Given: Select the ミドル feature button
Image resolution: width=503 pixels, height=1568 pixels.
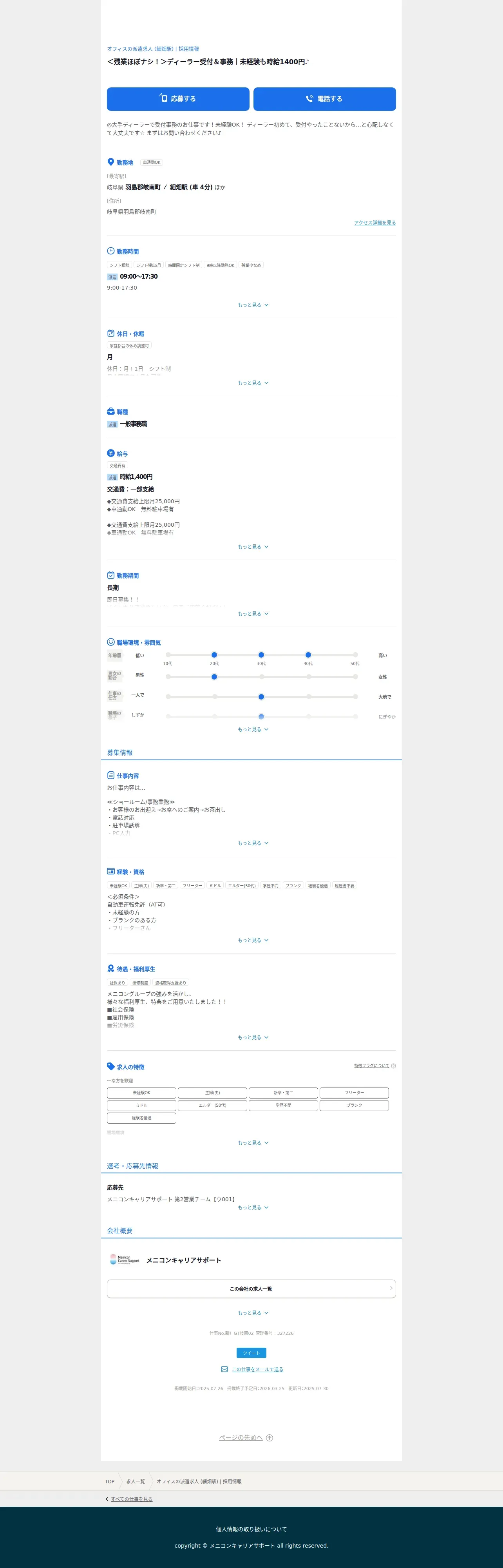Looking at the screenshot, I should pos(142,1106).
